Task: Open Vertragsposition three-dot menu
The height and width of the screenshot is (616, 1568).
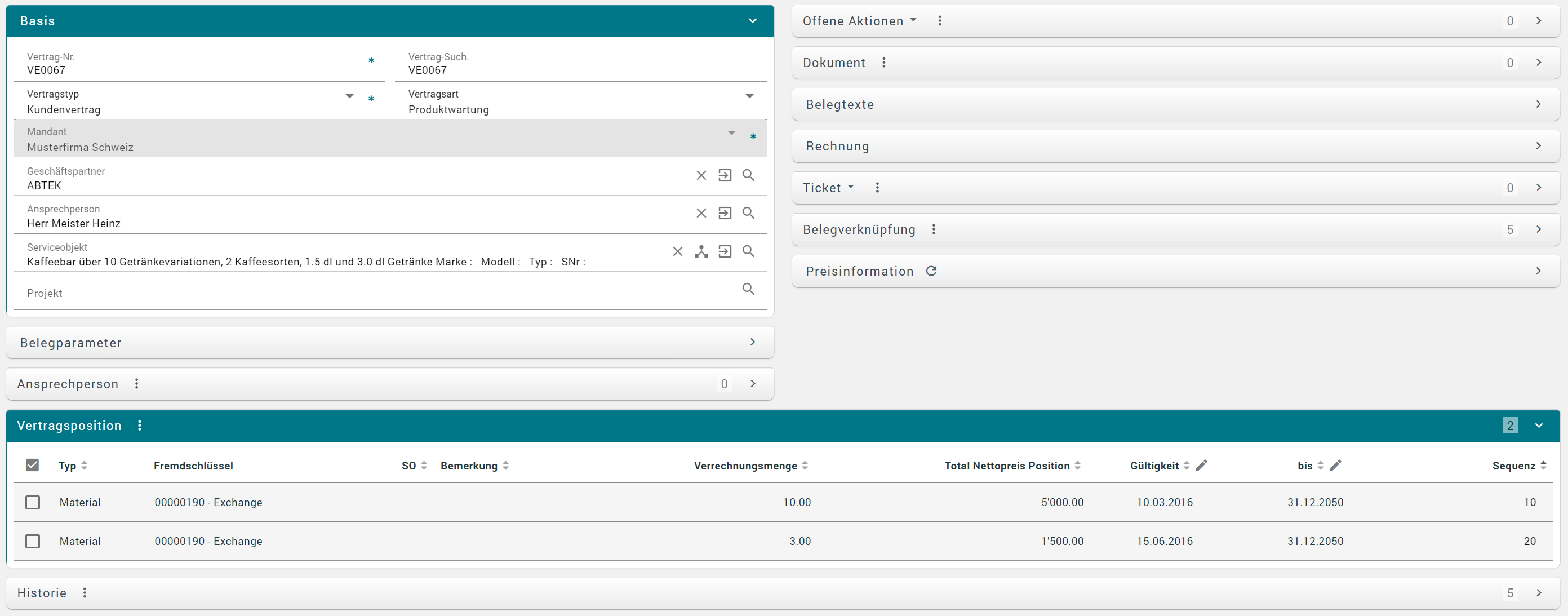Action: coord(140,426)
